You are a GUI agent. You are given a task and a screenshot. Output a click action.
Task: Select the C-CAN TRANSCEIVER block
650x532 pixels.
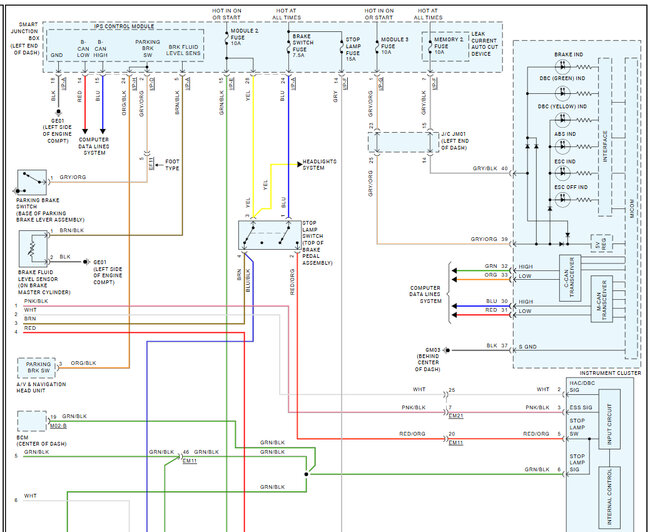point(570,277)
